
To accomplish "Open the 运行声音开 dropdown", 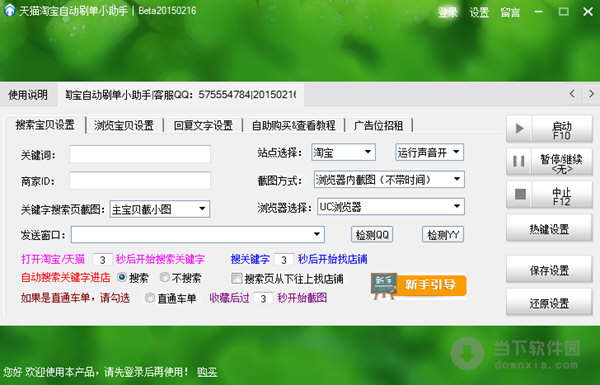I will pyautogui.click(x=429, y=152).
